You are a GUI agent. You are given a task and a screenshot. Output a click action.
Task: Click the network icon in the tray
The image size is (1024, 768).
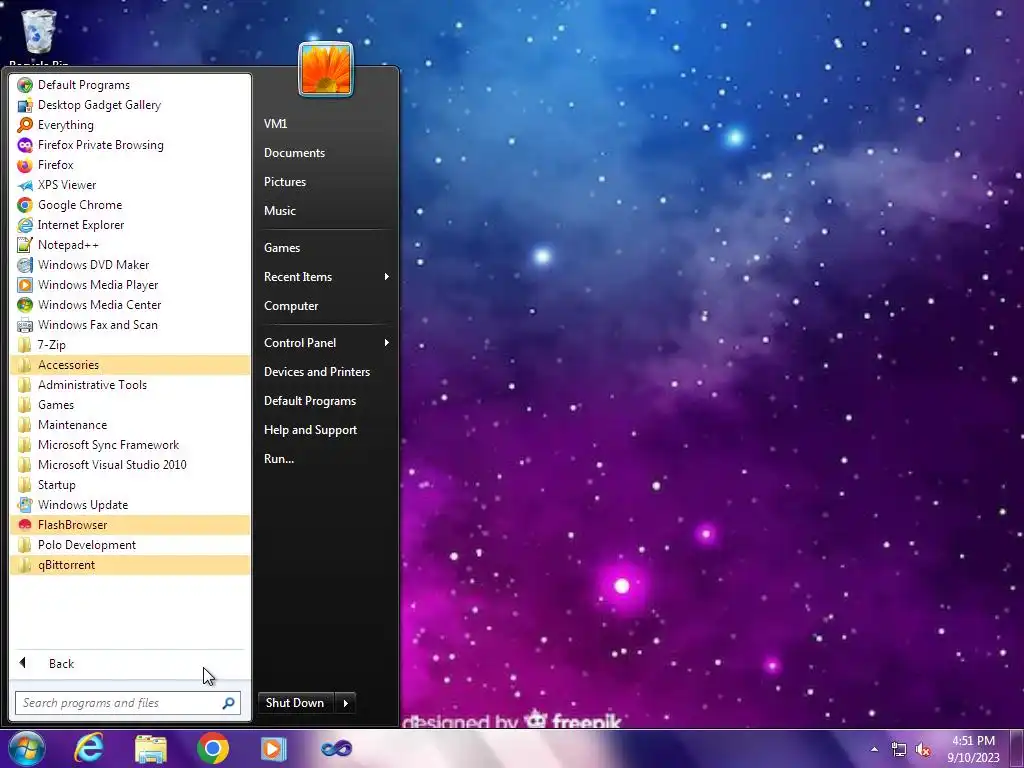click(x=899, y=750)
